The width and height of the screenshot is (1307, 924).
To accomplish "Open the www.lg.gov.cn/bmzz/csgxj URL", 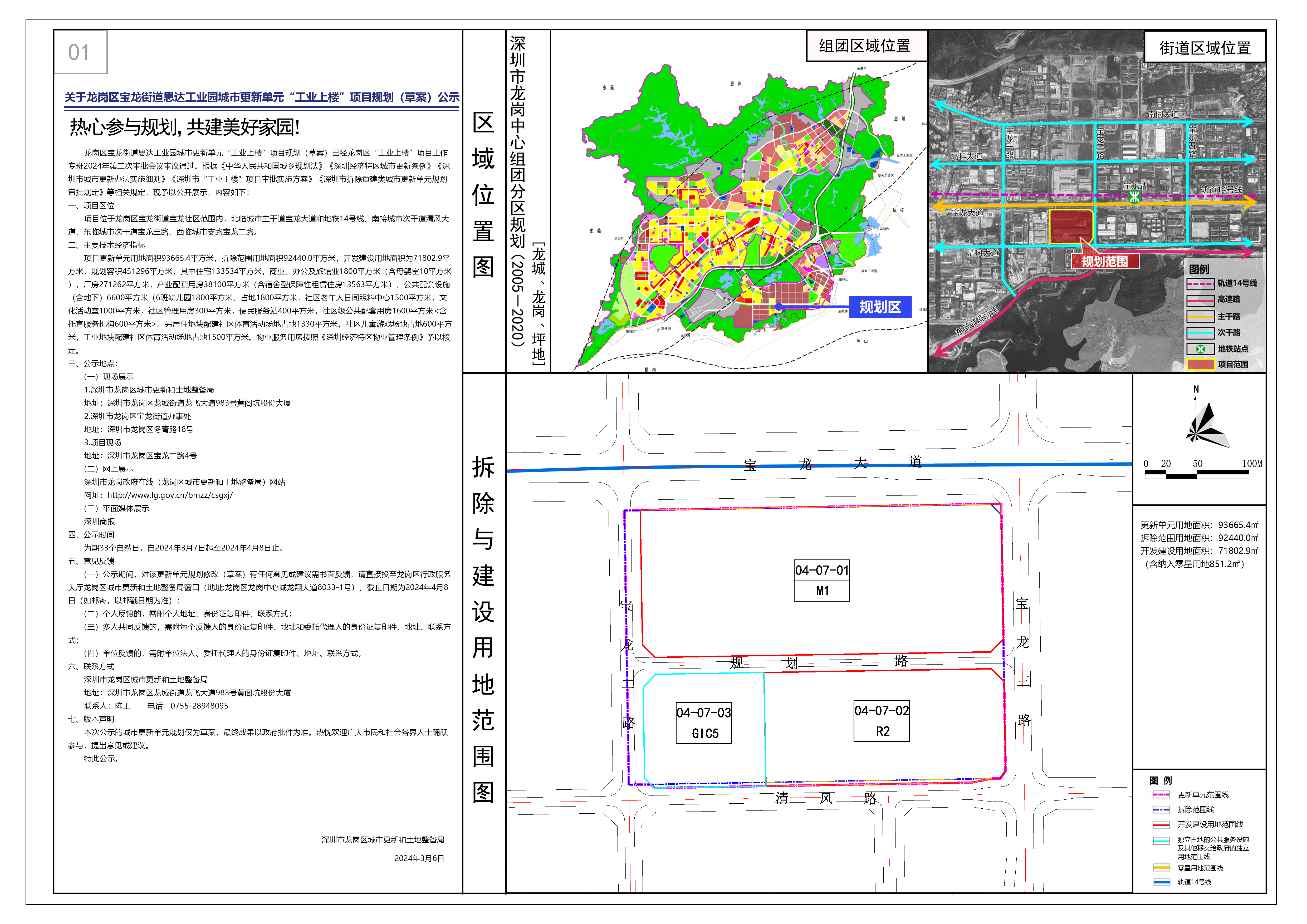I will click(x=170, y=495).
